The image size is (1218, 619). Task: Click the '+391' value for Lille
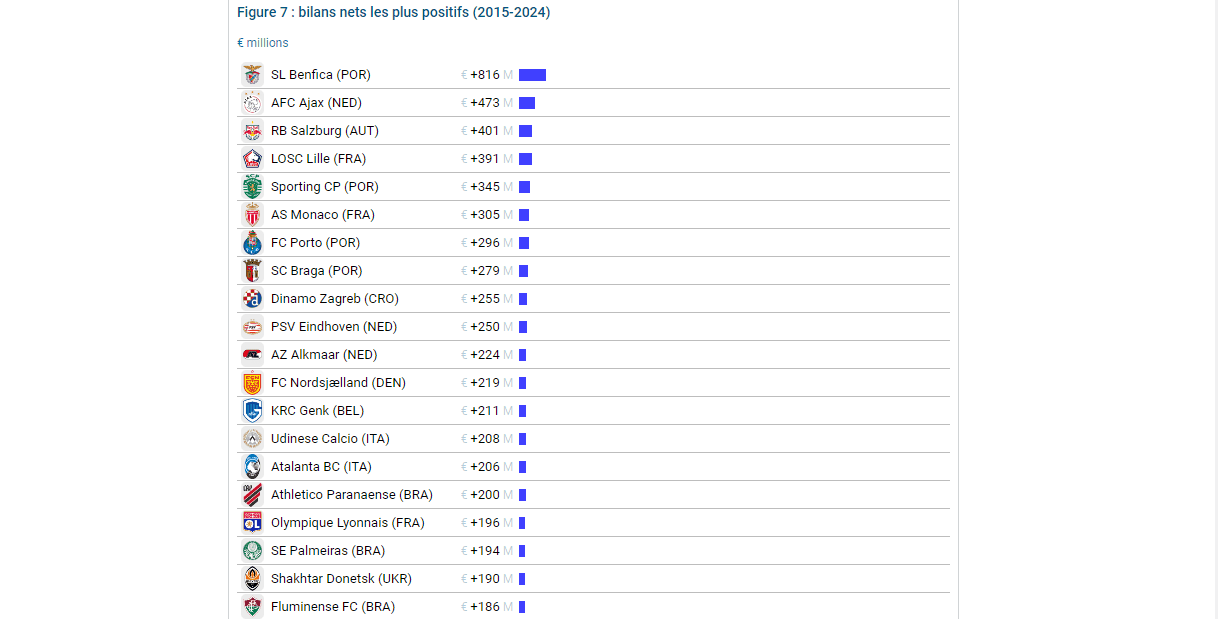tap(485, 159)
